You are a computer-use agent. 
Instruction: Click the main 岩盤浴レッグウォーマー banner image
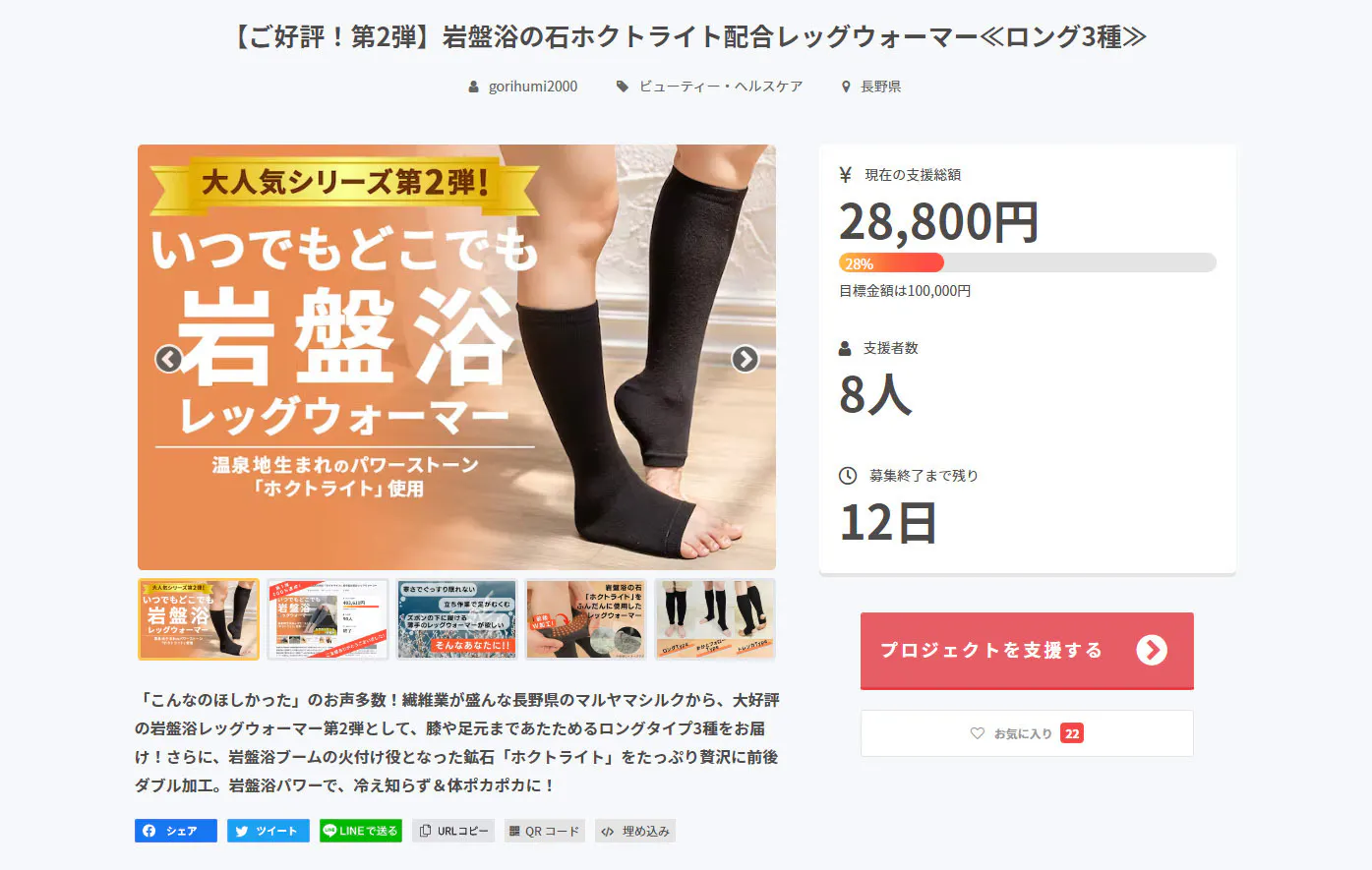(x=456, y=357)
